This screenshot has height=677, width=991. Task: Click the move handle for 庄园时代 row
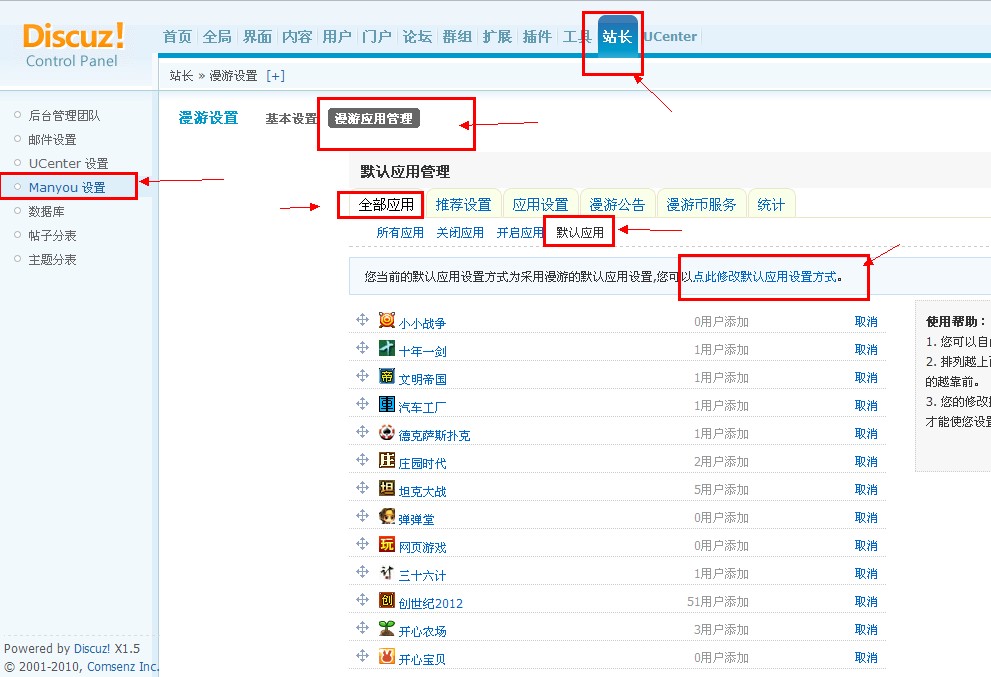pyautogui.click(x=362, y=460)
